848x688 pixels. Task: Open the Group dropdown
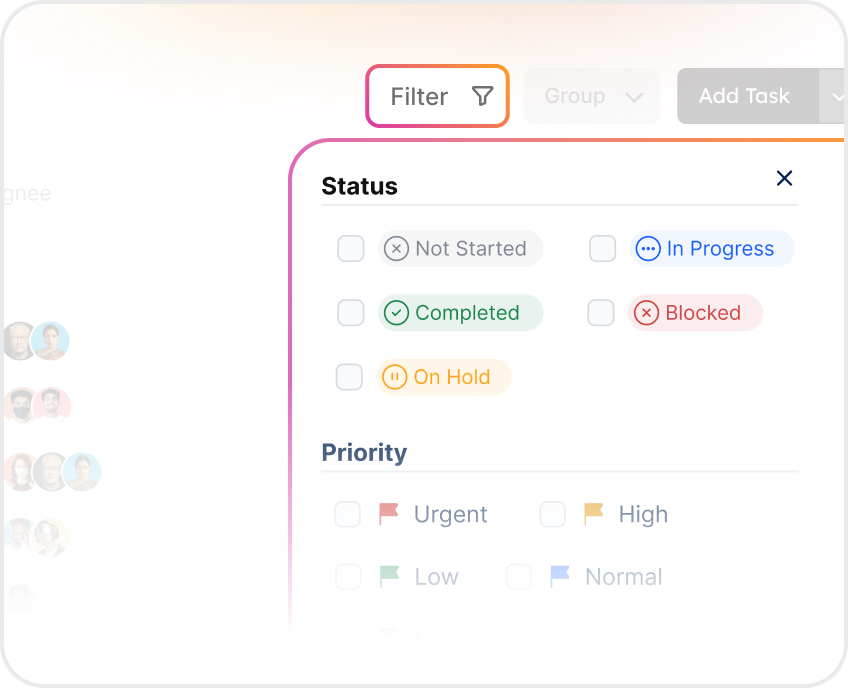(x=592, y=96)
